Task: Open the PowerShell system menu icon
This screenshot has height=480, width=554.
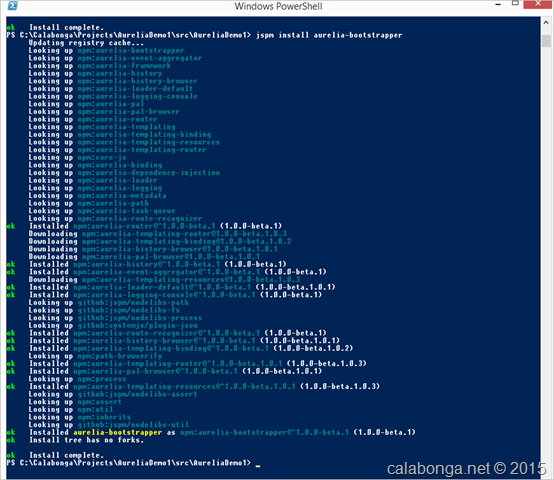Action: pos(12,6)
